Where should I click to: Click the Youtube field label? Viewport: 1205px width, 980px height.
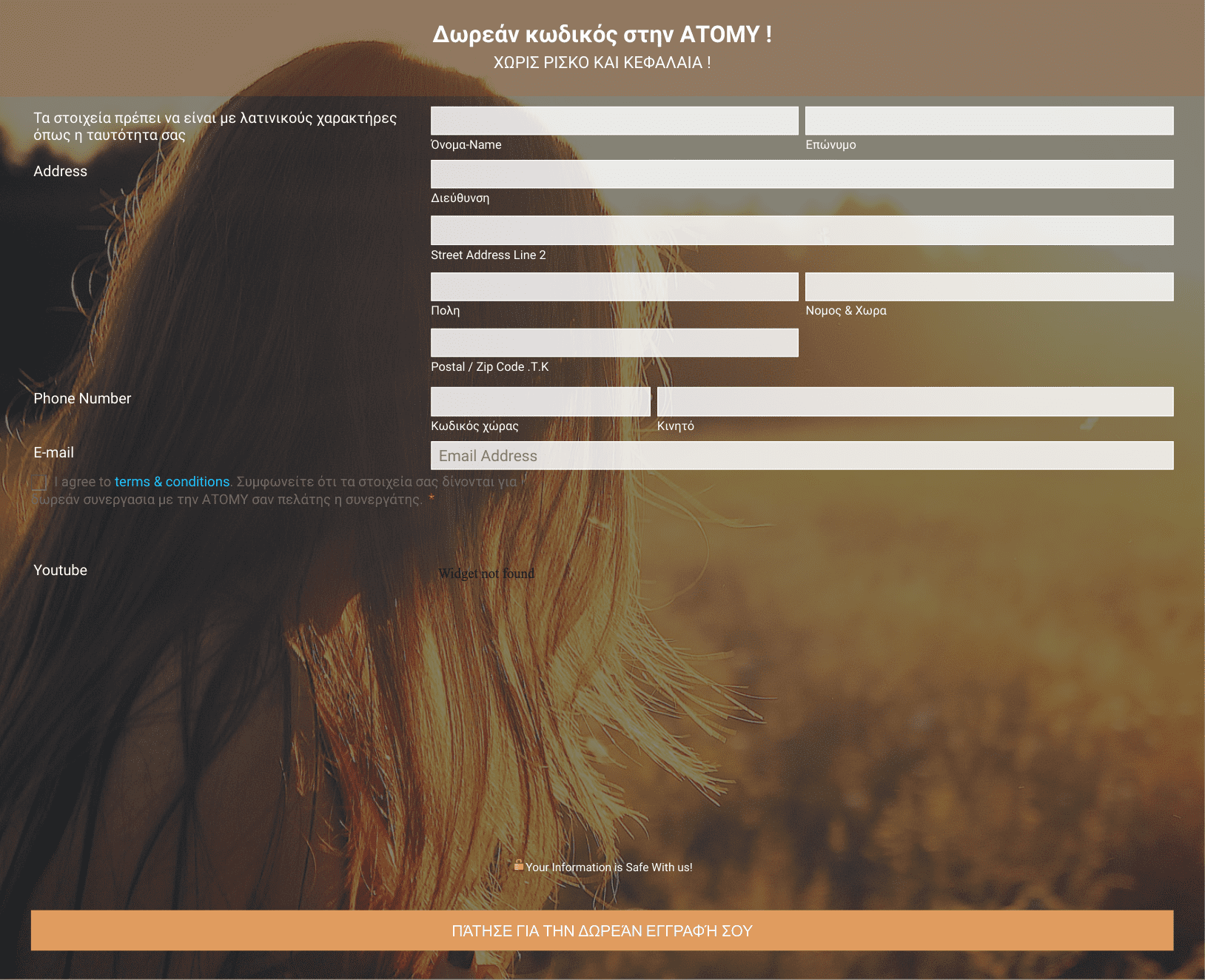click(61, 570)
